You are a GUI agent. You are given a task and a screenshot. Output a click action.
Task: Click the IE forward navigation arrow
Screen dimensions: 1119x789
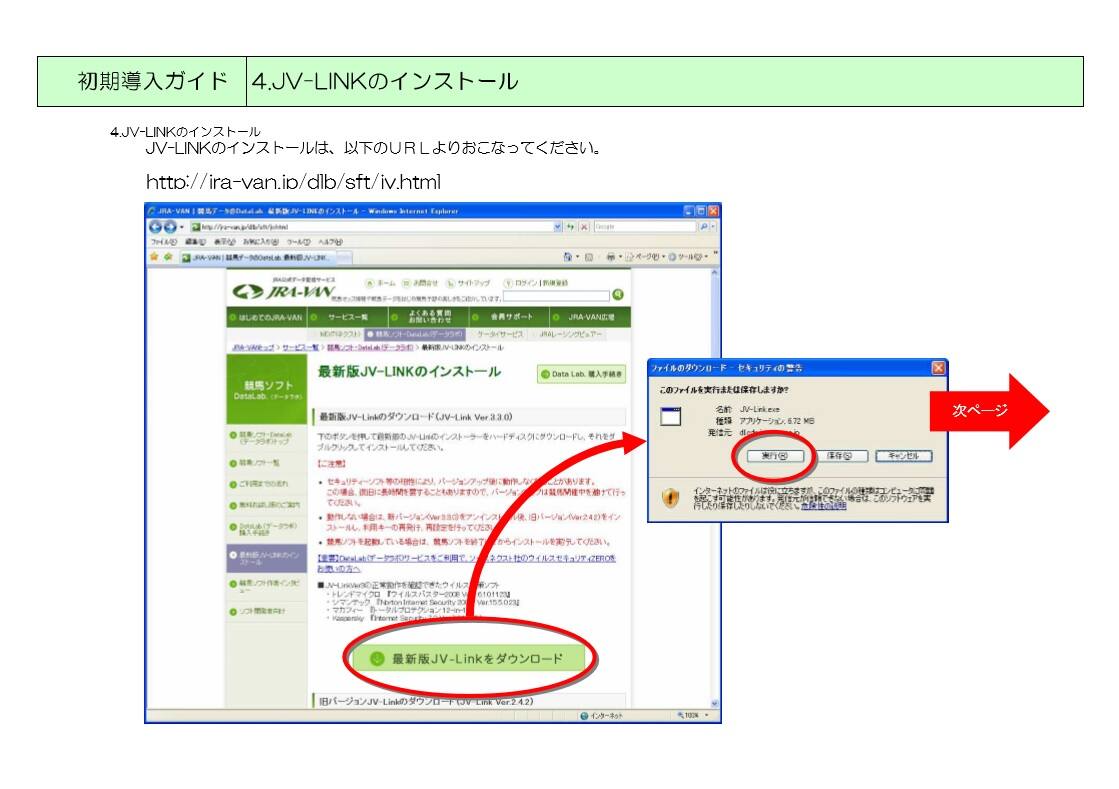coord(170,227)
